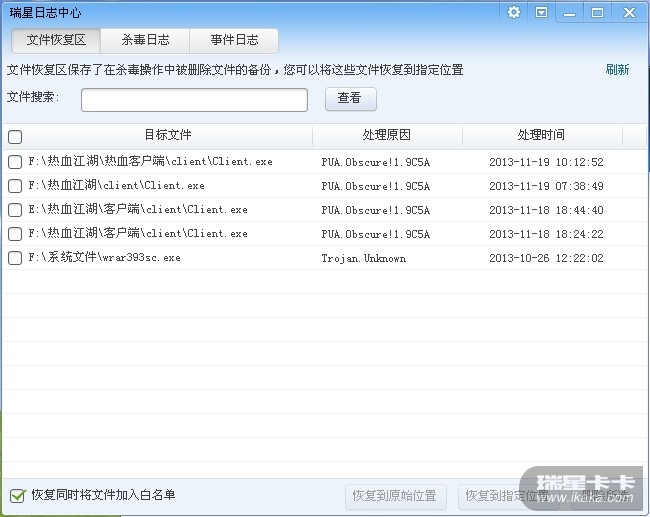Open the title bar dropdown menu icon

541,12
